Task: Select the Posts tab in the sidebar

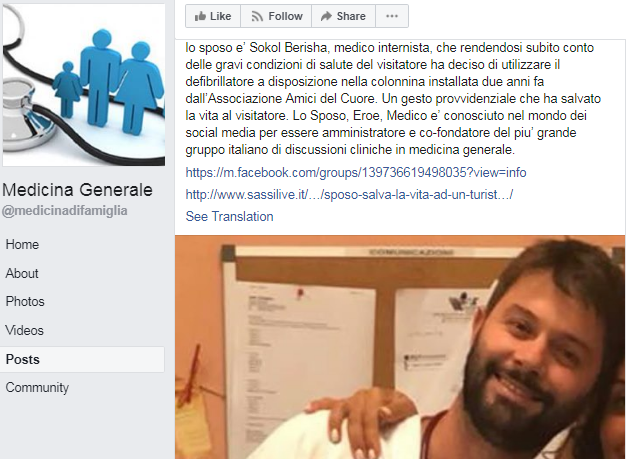Action: tap(82, 359)
